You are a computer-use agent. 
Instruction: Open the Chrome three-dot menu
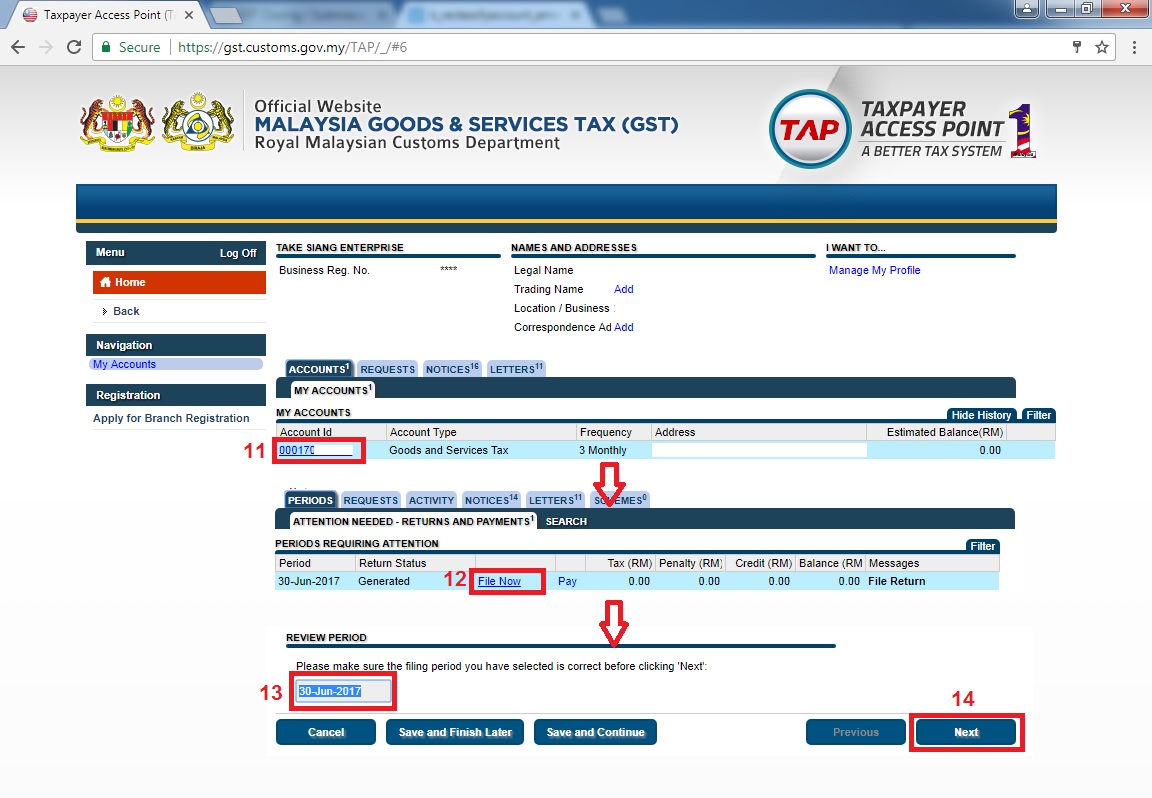[1134, 47]
